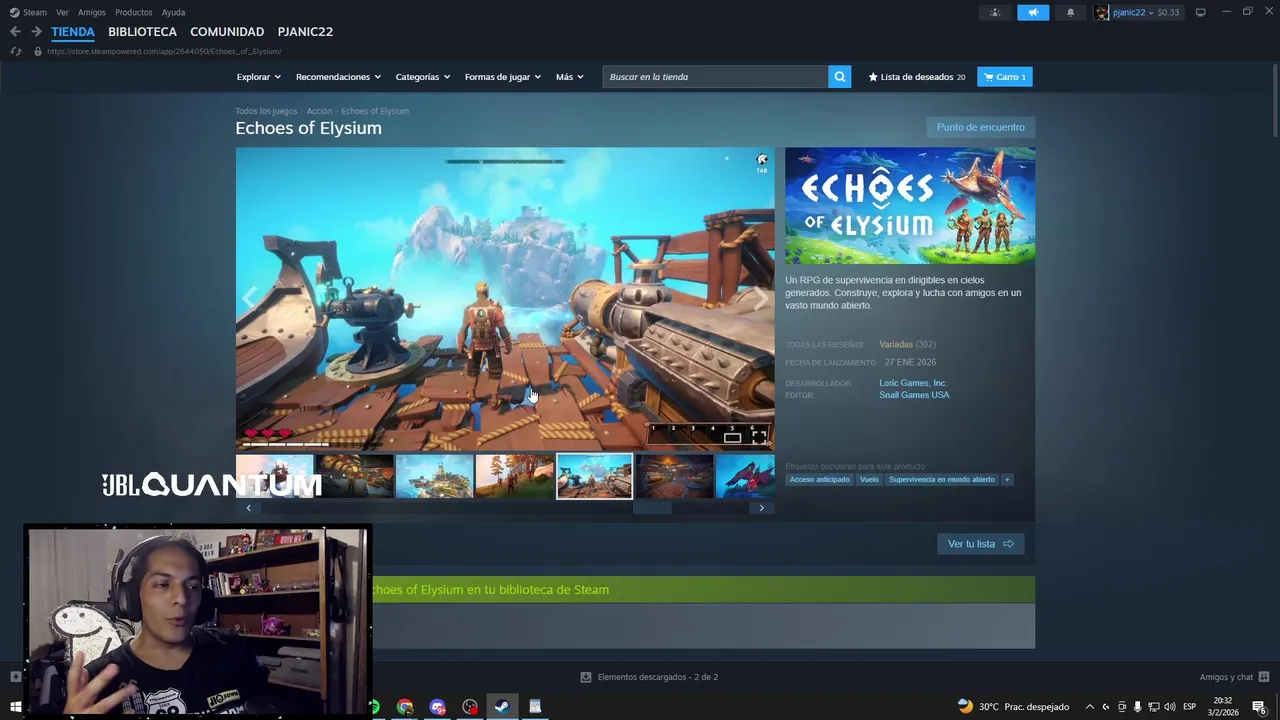Screen dimensions: 1280x720
Task: Switch to the TIENDA tab
Action: (x=73, y=32)
